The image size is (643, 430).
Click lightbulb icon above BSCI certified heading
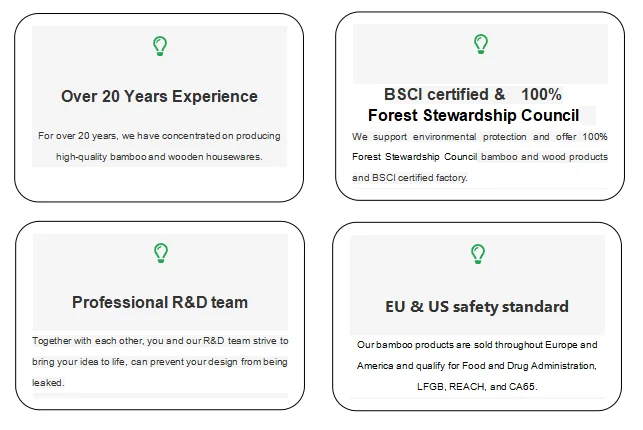pos(481,44)
